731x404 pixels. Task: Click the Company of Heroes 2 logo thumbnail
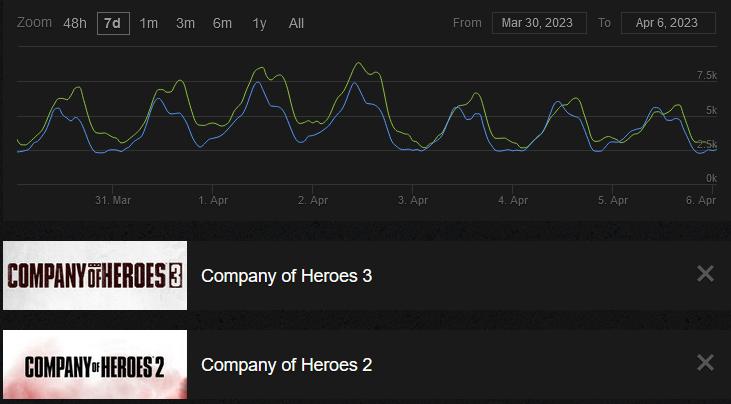point(94,365)
